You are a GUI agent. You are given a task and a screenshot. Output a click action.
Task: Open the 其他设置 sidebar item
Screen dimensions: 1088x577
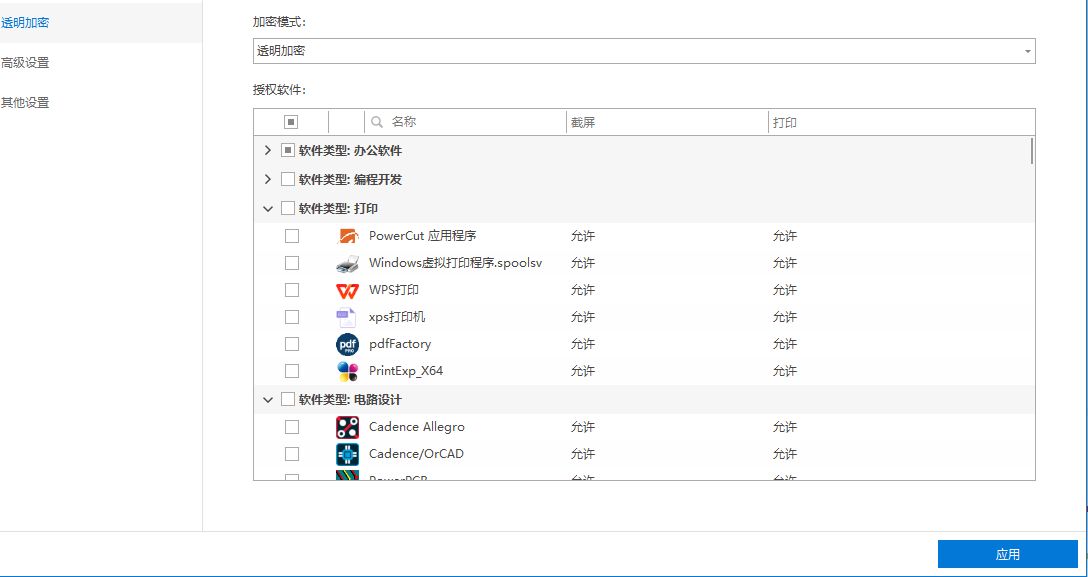(x=25, y=103)
